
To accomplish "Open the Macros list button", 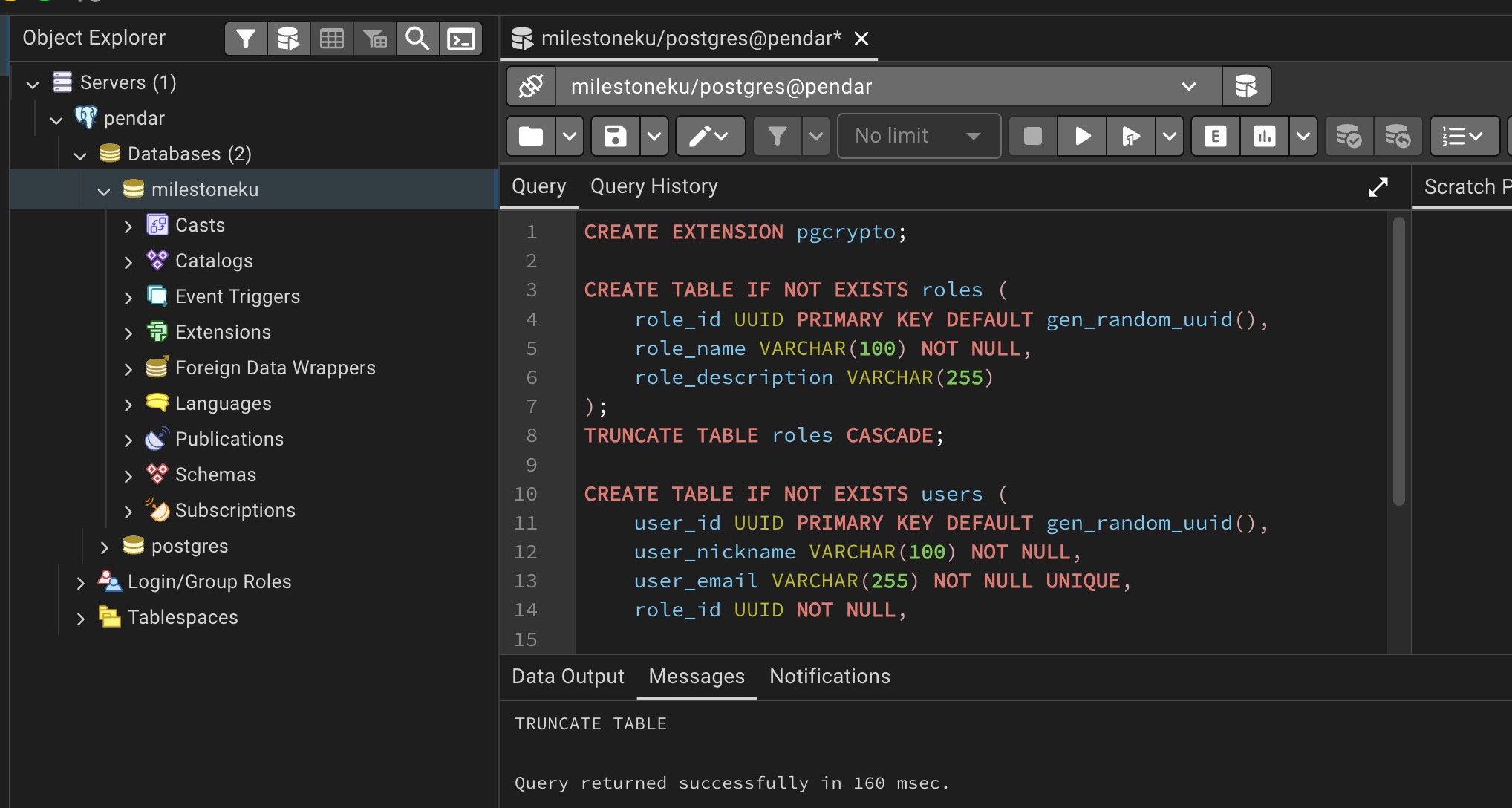I will (1464, 136).
